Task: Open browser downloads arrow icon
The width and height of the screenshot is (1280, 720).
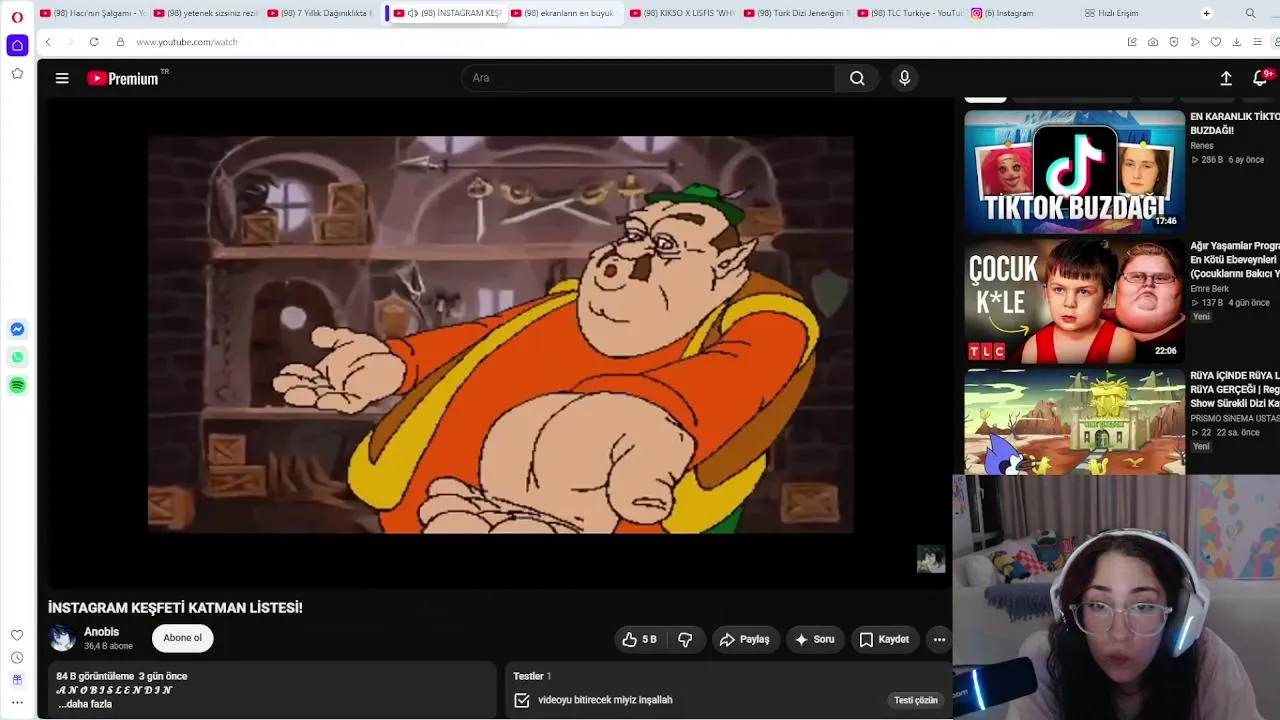Action: coord(1237,42)
